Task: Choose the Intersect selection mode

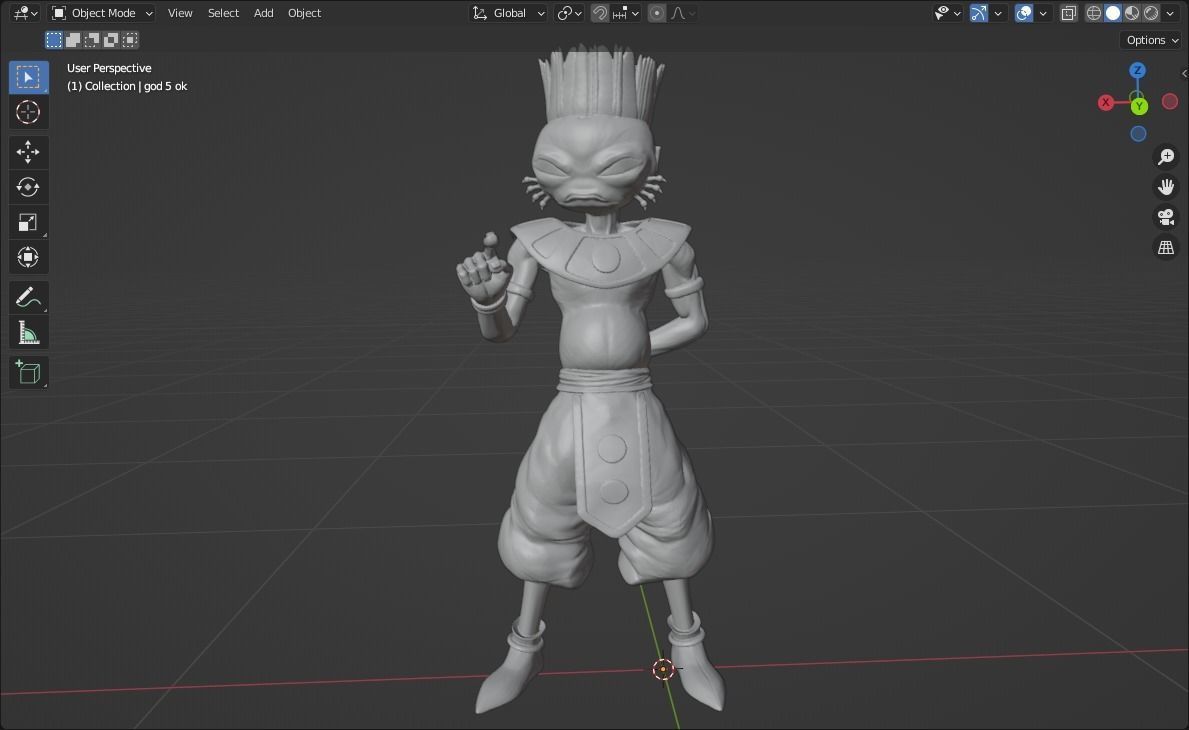Action: click(130, 39)
